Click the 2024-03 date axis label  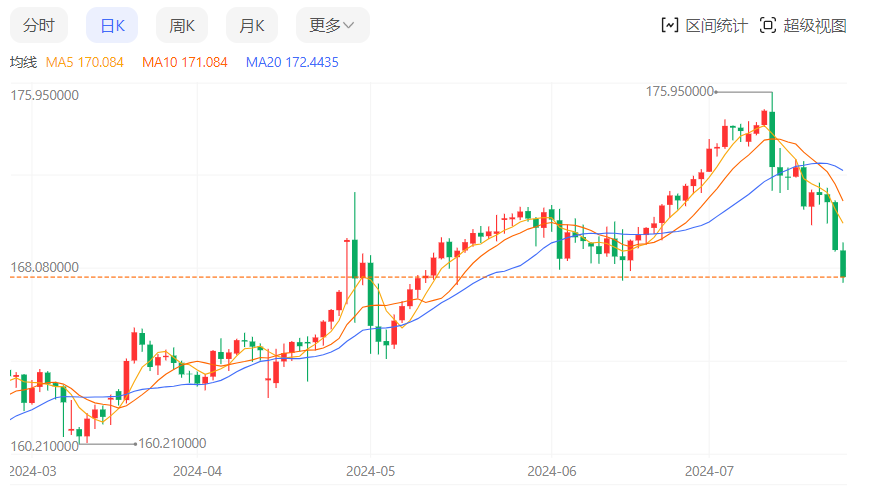[x=33, y=469]
